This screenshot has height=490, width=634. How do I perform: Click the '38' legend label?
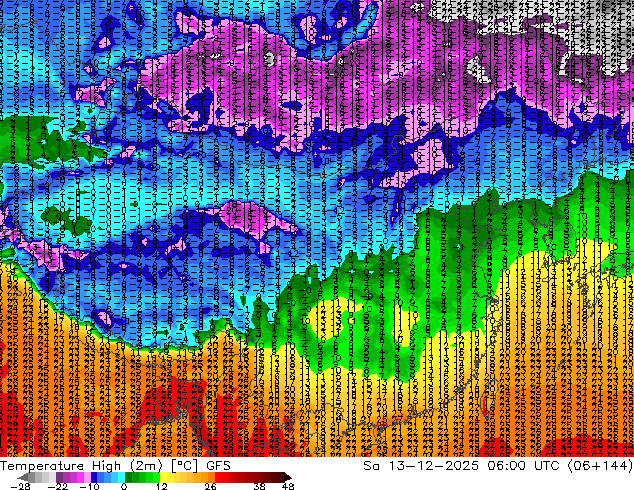coord(259,486)
